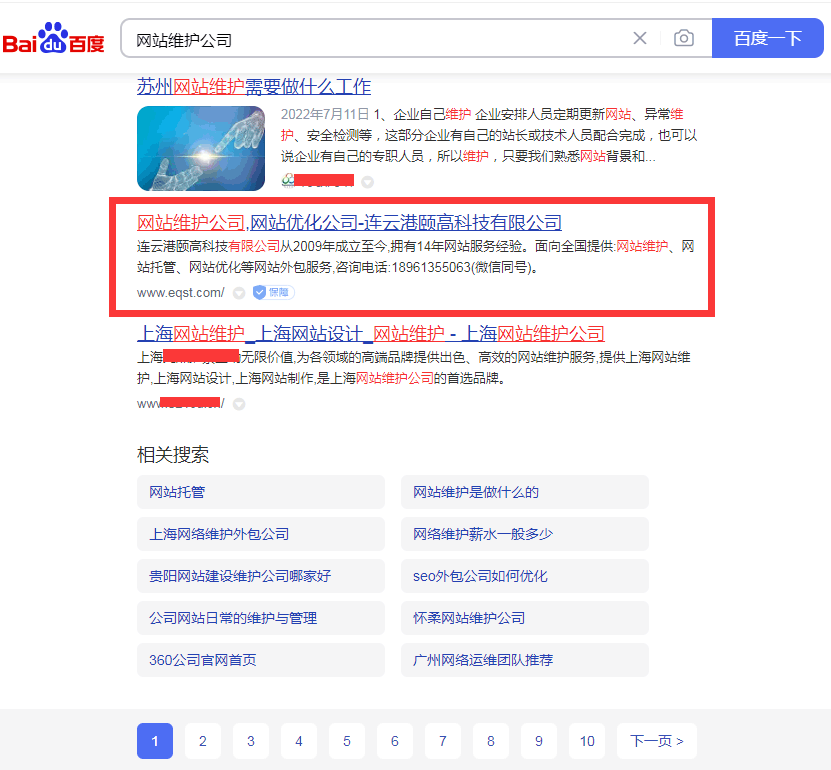
Task: Click the 相关搜索 heading text
Action: tap(173, 455)
